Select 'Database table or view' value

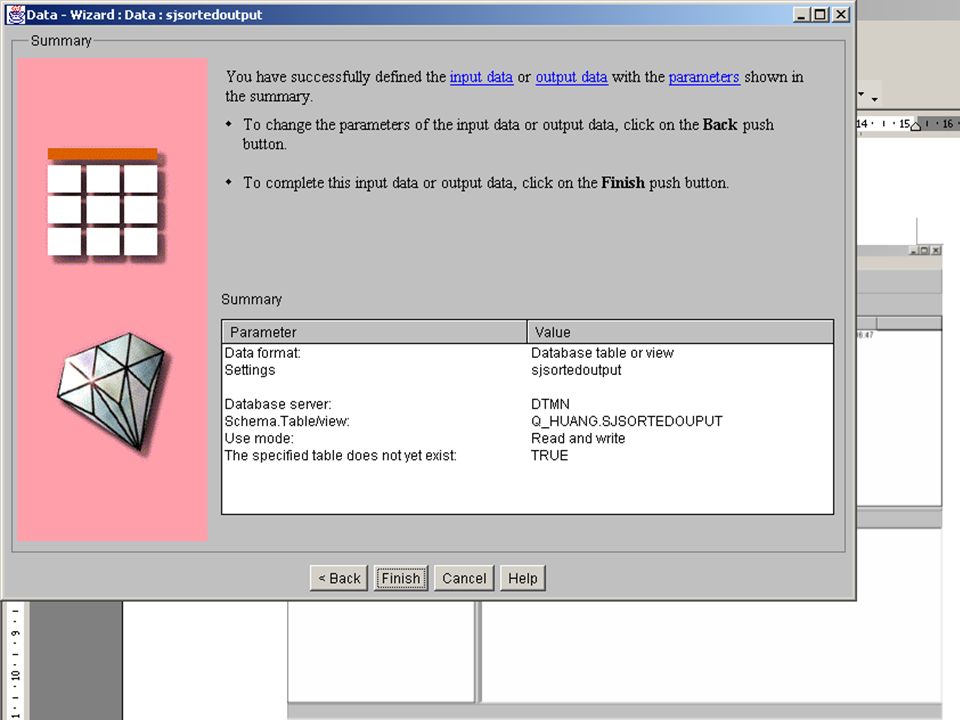click(x=602, y=353)
